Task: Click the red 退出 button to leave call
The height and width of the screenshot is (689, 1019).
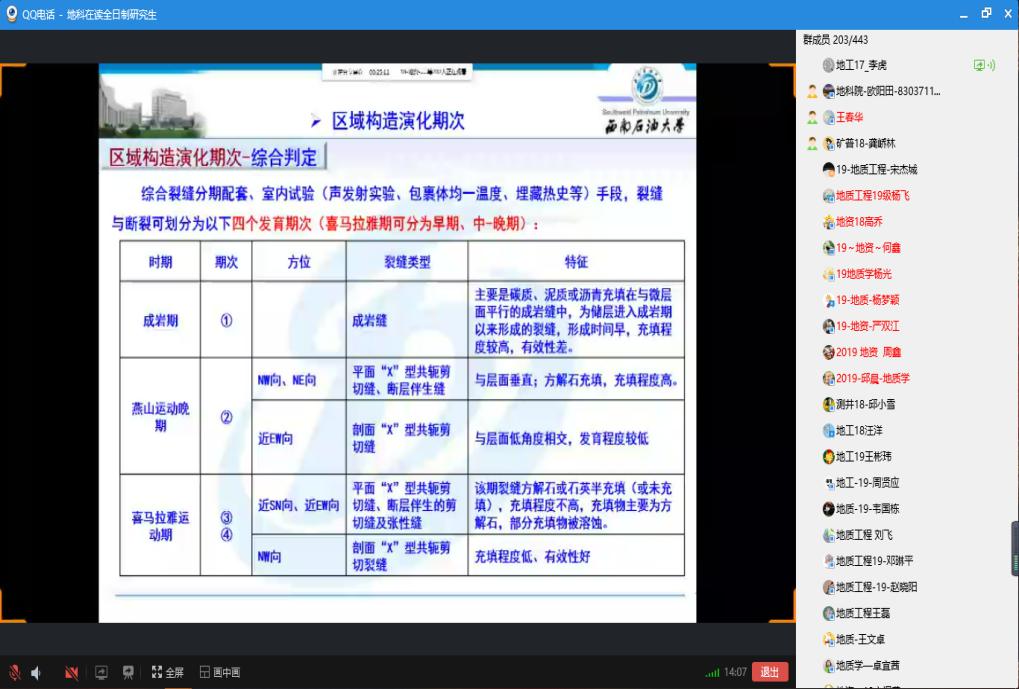Action: (x=769, y=673)
